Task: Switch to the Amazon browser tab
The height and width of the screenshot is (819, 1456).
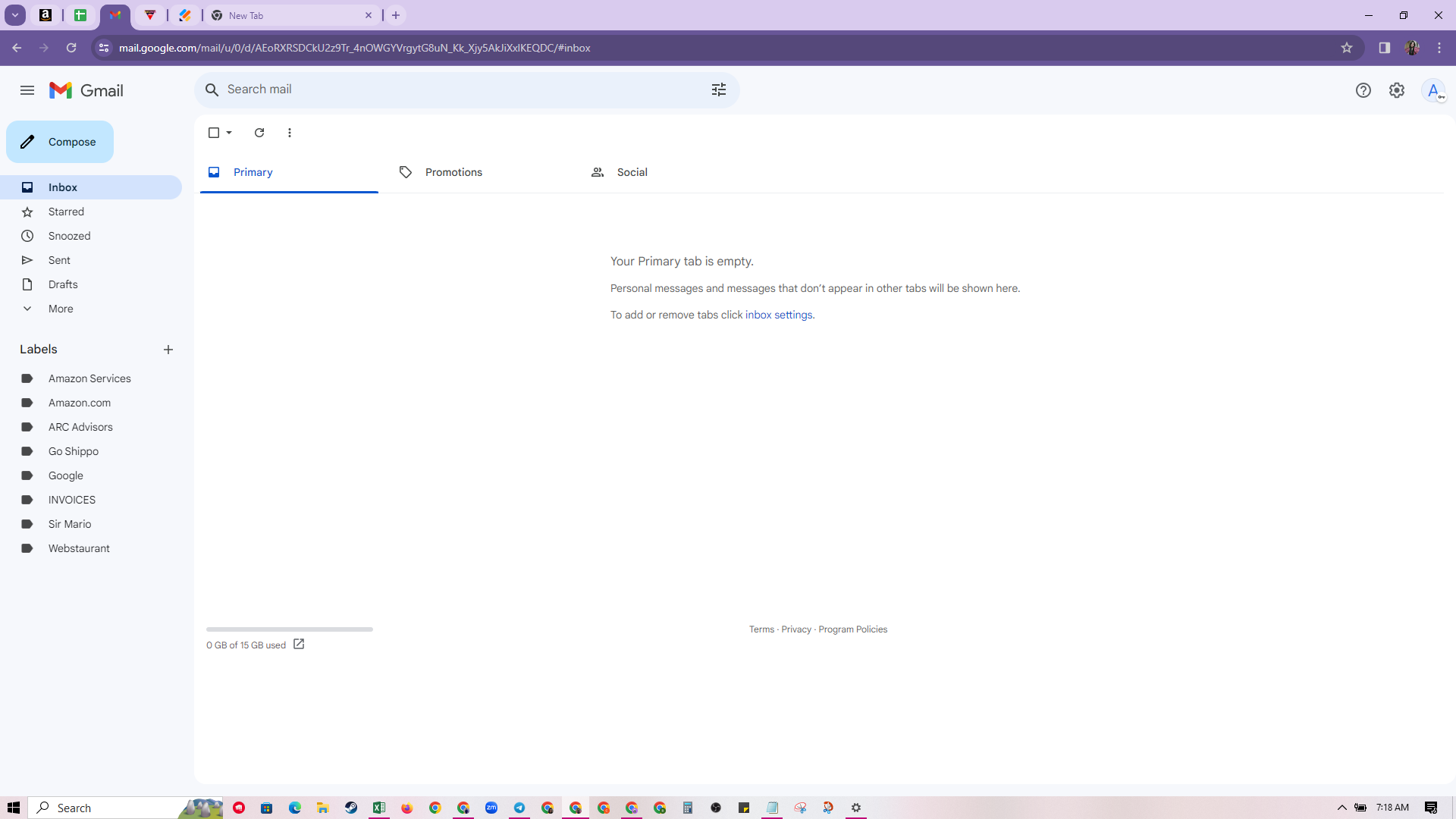Action: [x=45, y=15]
